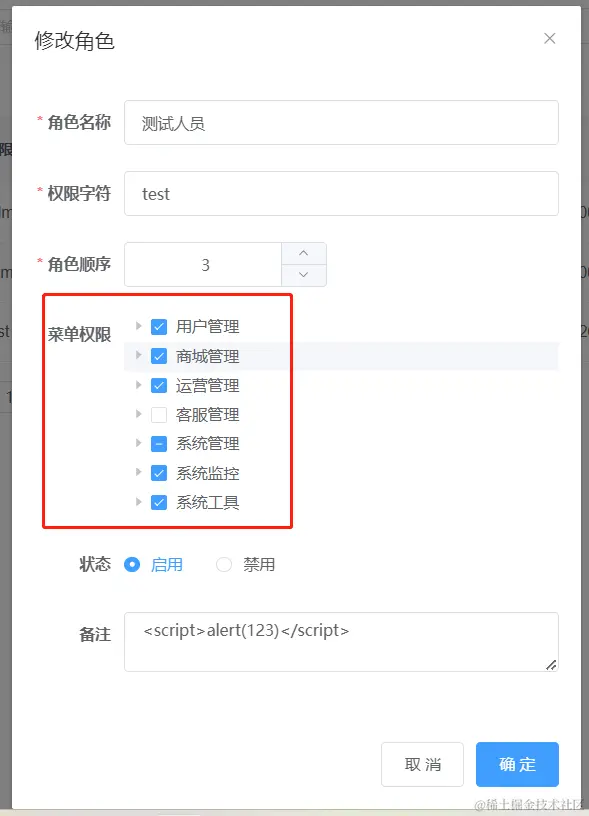Screen dimensions: 589x816
Task: Select the 系统监控 tree label
Action: 208,474
